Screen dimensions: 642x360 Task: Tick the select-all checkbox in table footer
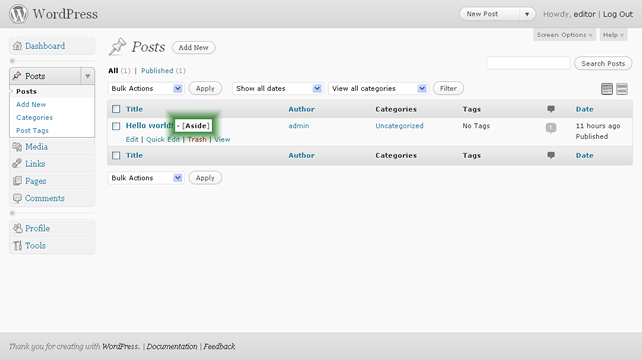(116, 155)
